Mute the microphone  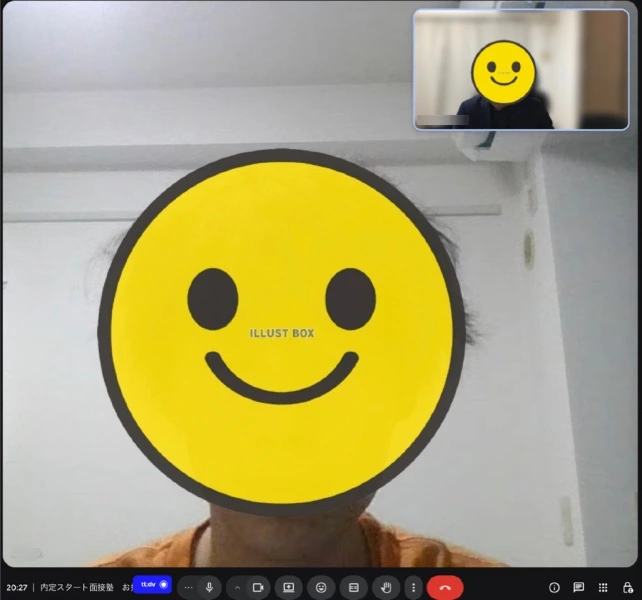click(x=209, y=587)
